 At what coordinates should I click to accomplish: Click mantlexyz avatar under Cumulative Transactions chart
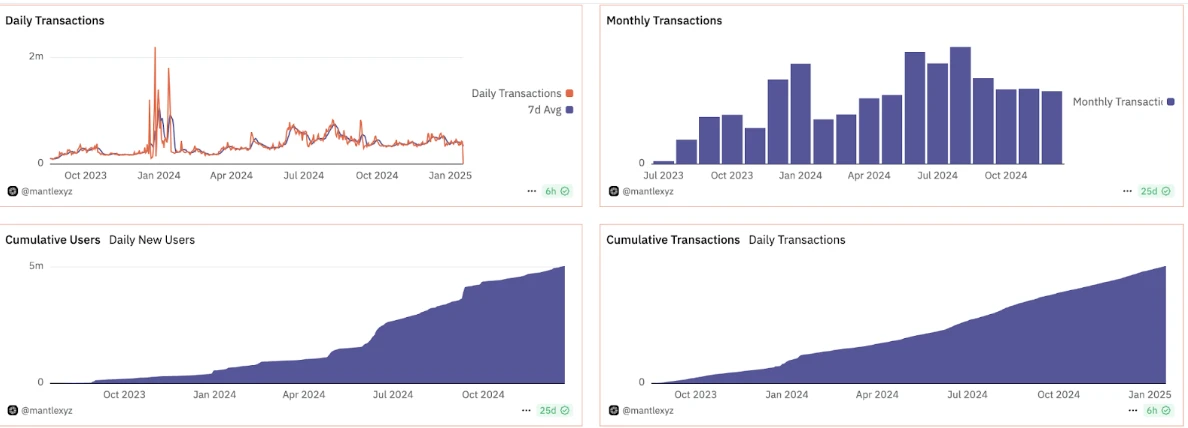click(614, 410)
